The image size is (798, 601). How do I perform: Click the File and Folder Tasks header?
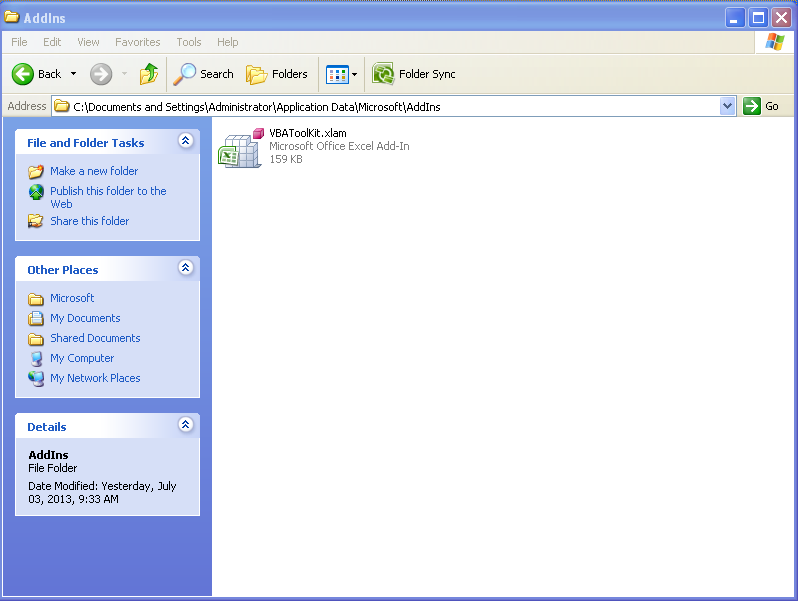(x=86, y=143)
